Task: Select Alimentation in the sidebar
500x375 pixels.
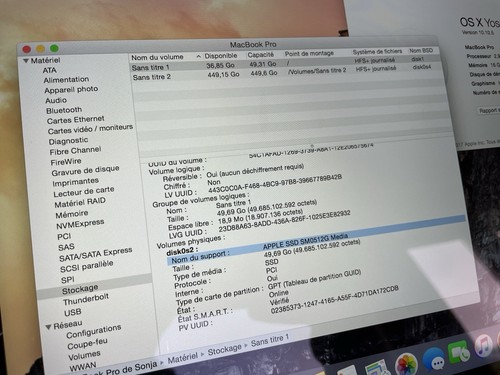Action: (x=66, y=80)
